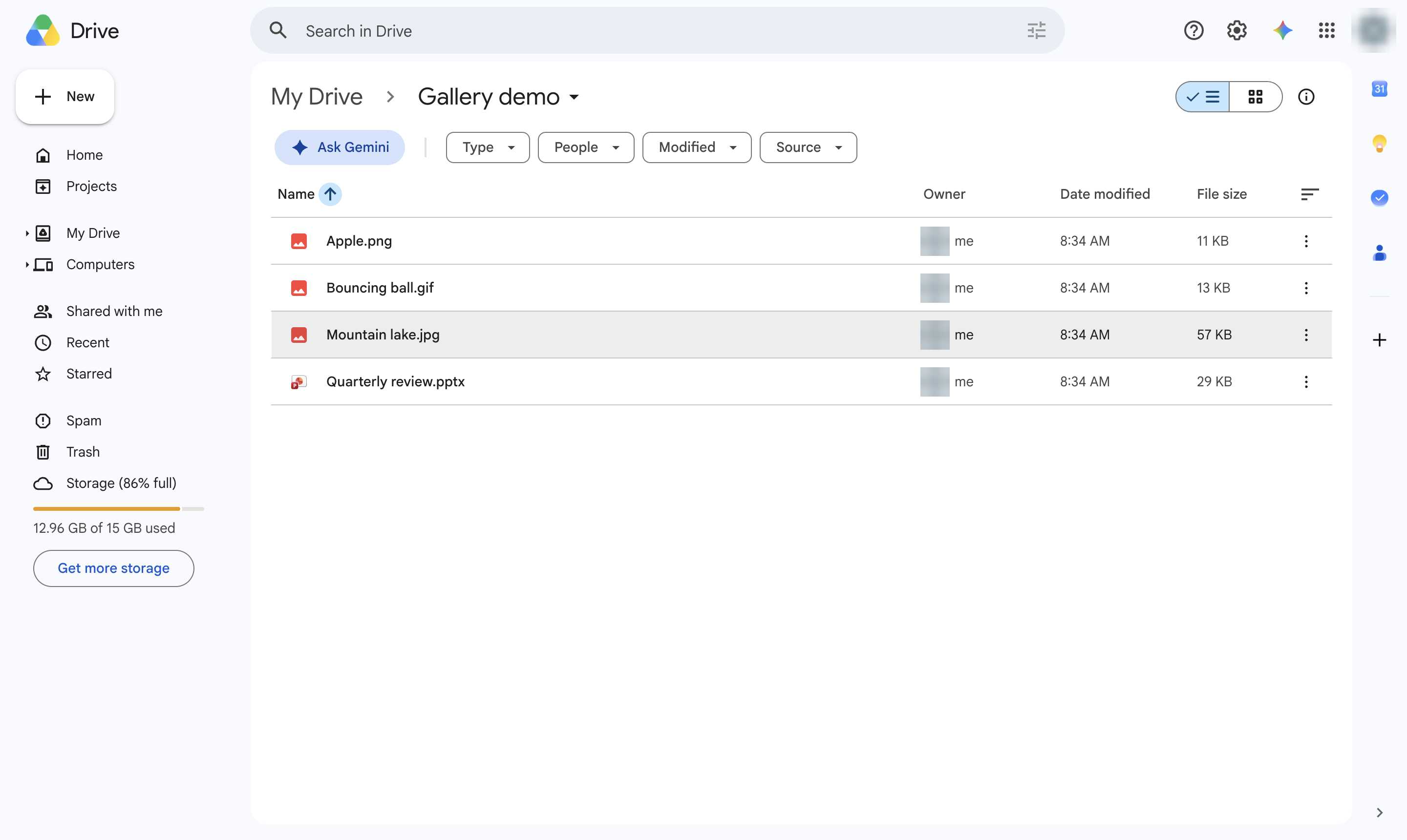Open the sort options icon
This screenshot has height=840, width=1407.
1309,194
